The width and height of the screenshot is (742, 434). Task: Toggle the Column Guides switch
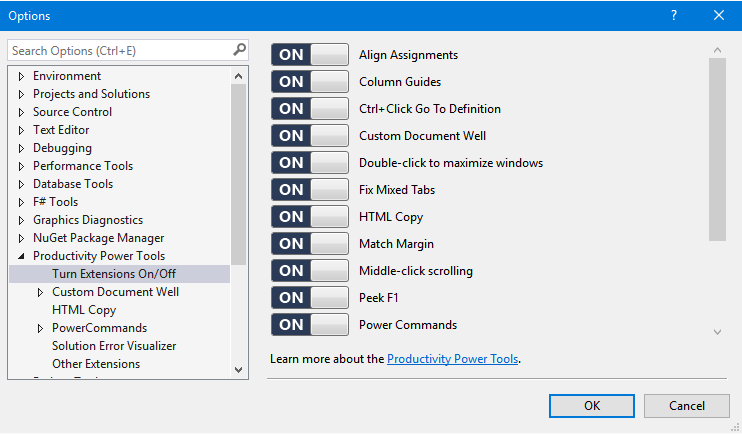(x=310, y=81)
